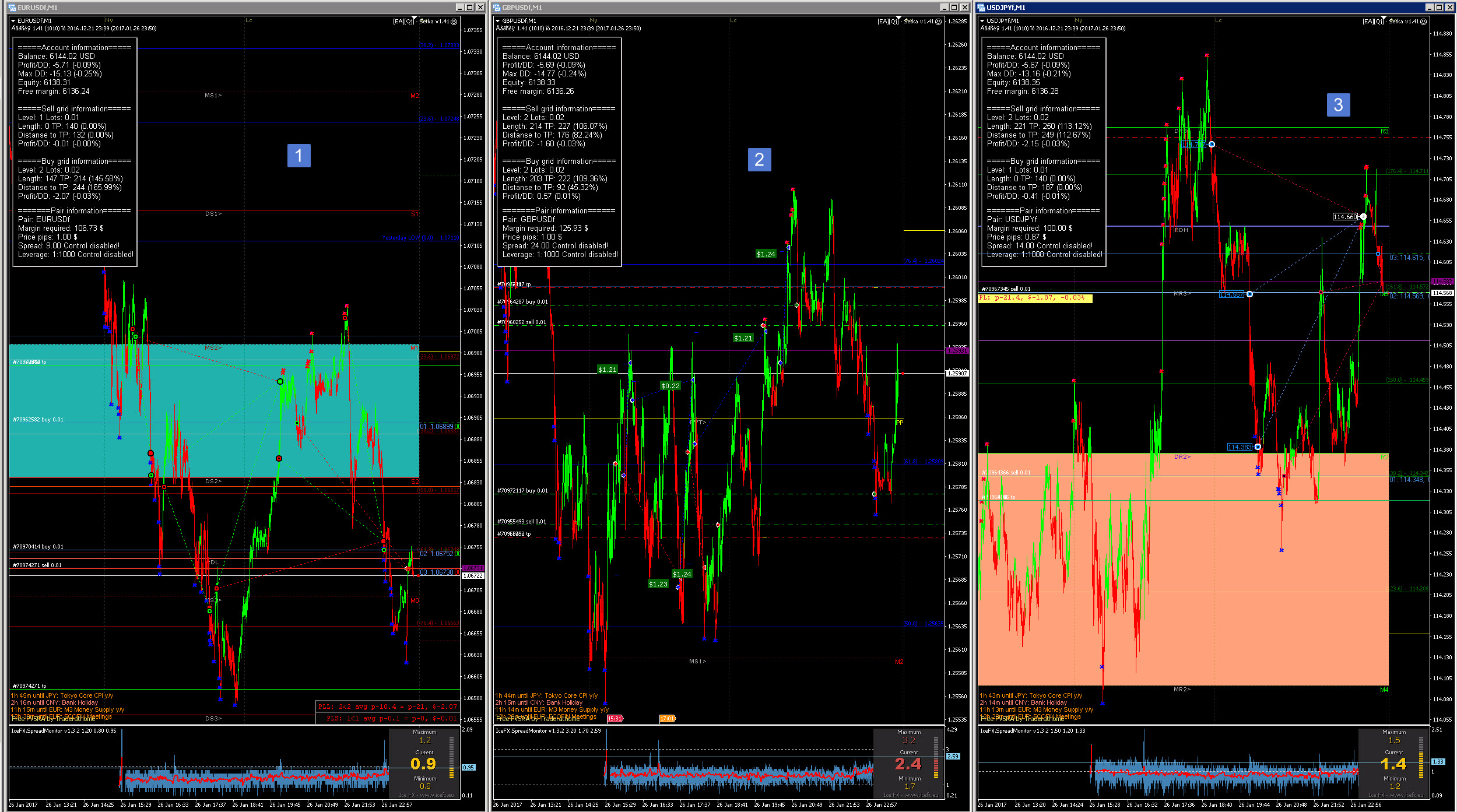Click the Expert Advisor smiley on EURUSDf chart
This screenshot has width=1457, height=812.
pos(454,22)
